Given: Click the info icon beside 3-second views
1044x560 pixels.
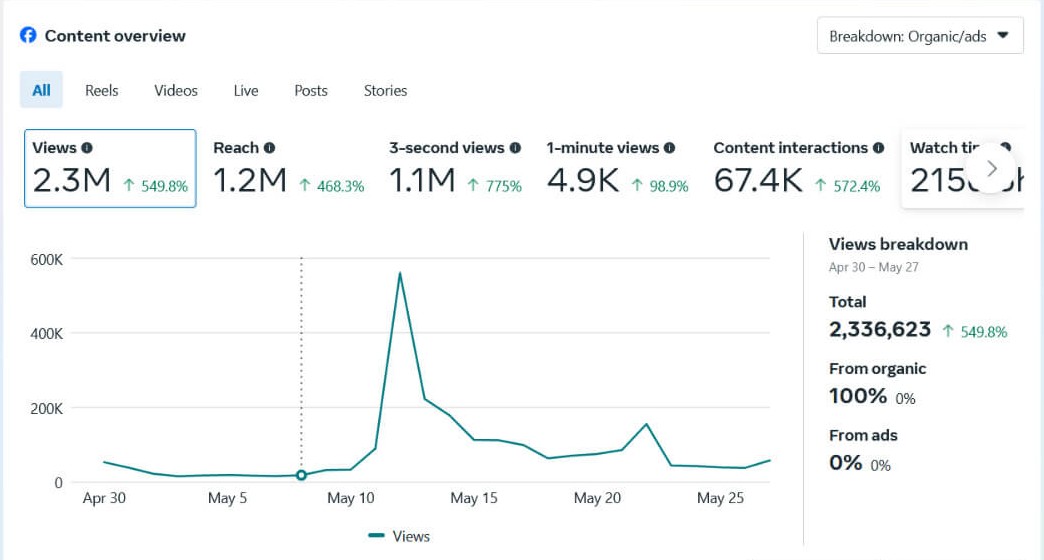Looking at the screenshot, I should pyautogui.click(x=515, y=148).
